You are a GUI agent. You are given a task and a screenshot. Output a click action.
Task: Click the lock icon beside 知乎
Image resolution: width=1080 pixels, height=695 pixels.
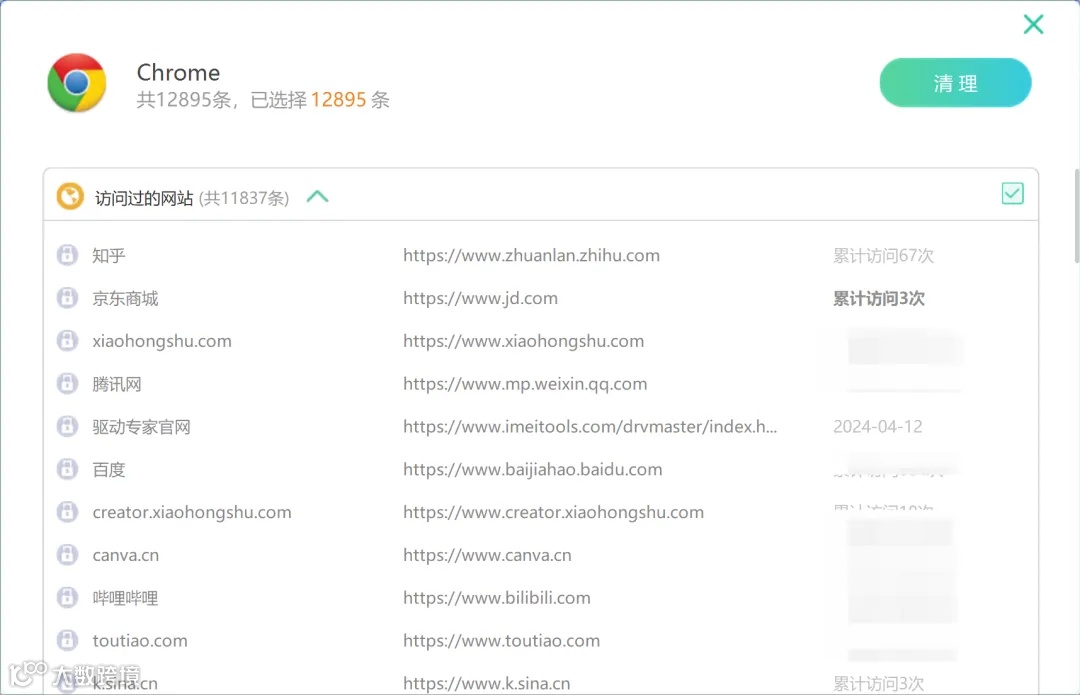click(67, 255)
